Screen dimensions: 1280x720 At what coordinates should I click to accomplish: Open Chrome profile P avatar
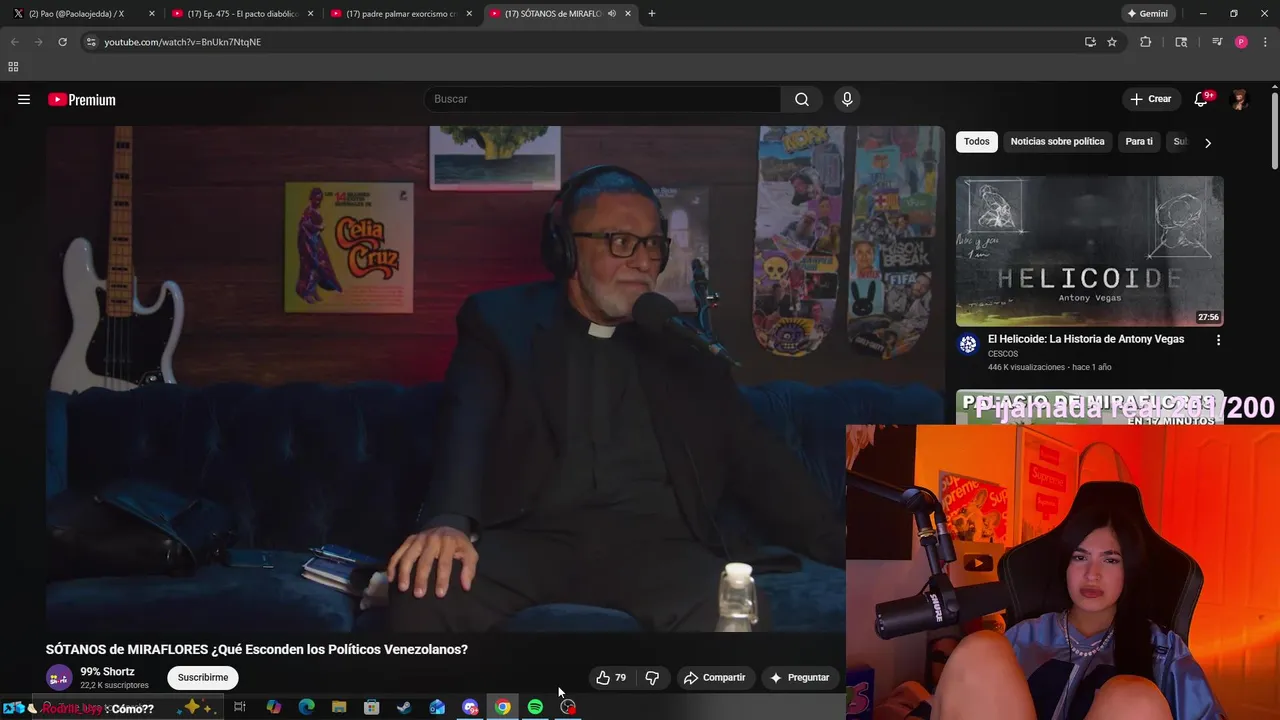click(1241, 42)
